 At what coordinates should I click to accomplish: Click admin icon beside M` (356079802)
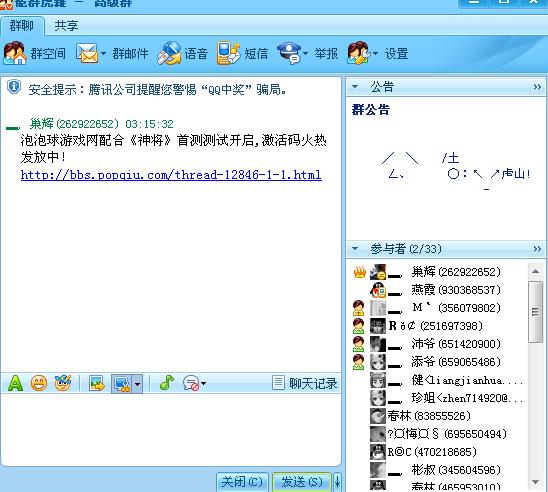358,308
